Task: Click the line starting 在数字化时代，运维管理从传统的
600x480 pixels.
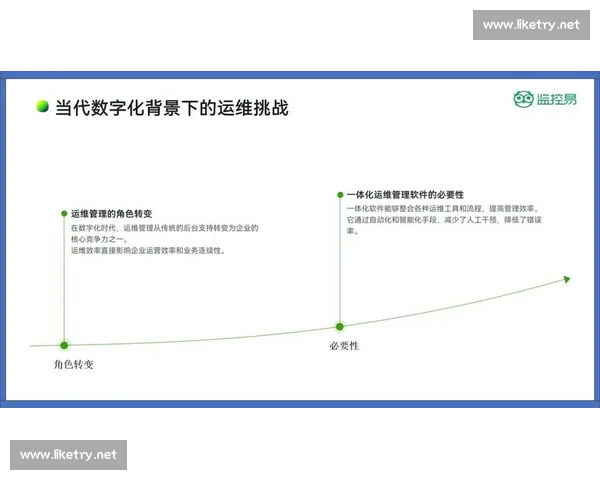Action: [165, 228]
